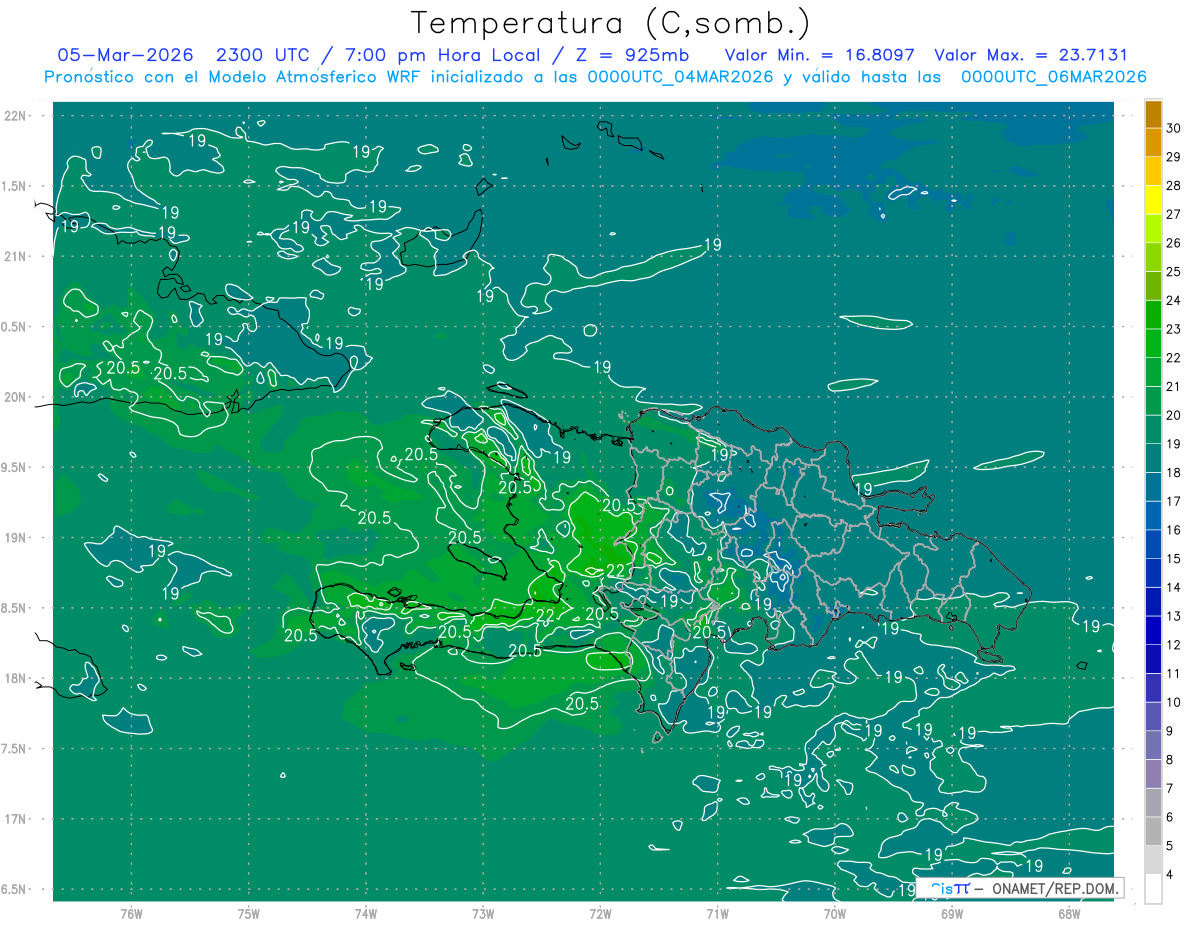Select the yellow swatch between 27 and 28
1200x927 pixels.
click(1153, 201)
